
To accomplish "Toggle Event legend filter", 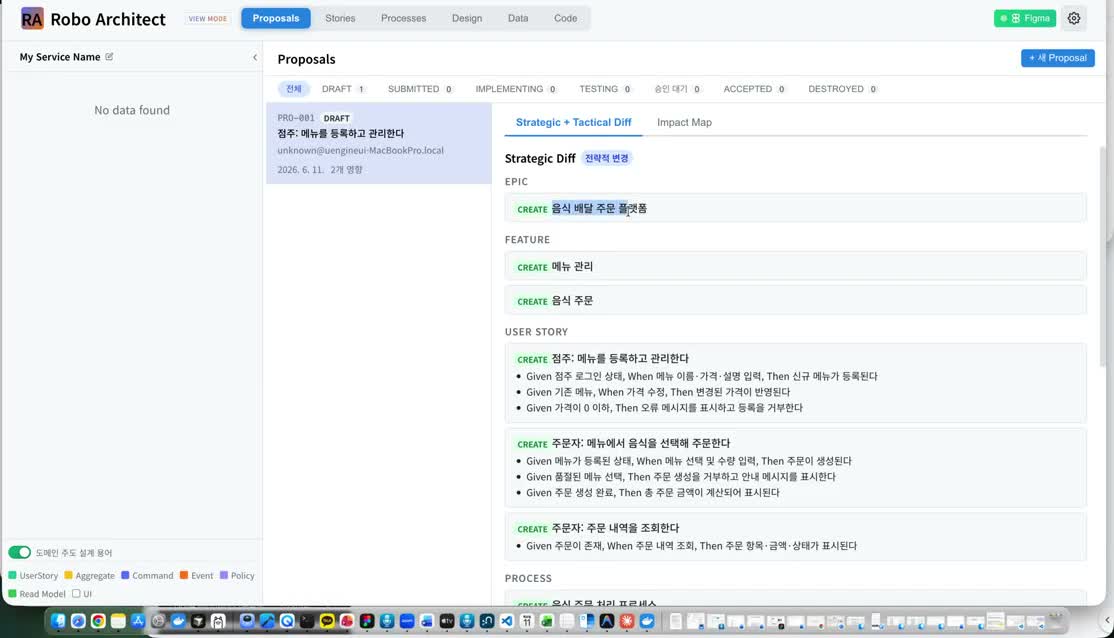I will click(197, 575).
